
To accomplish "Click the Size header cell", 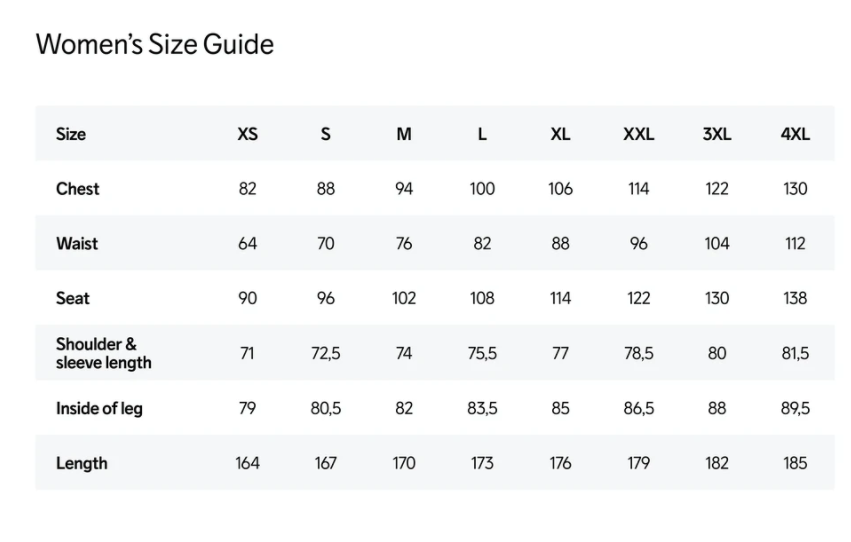I will [x=71, y=134].
